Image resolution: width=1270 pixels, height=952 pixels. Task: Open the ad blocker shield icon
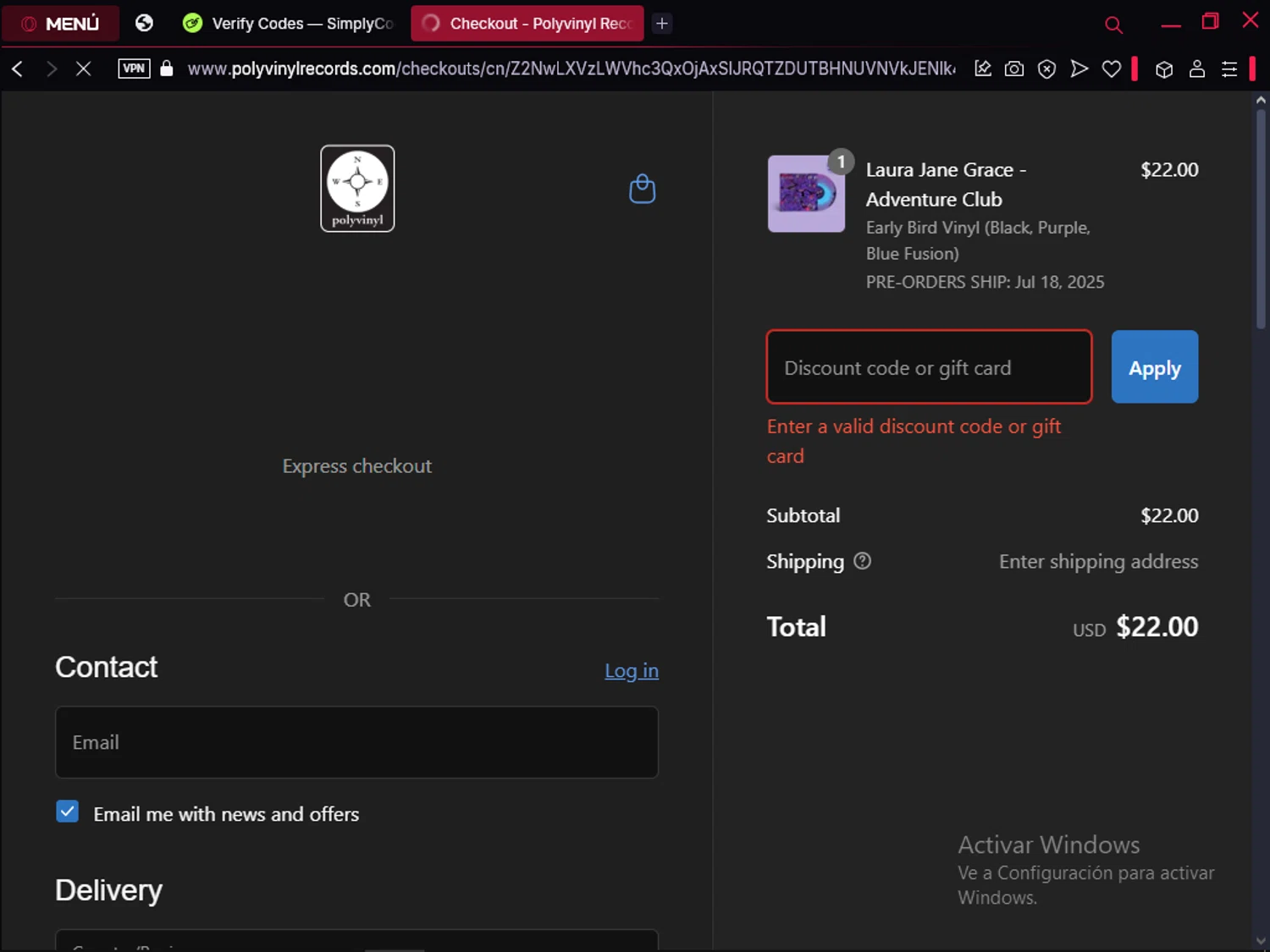[x=1047, y=69]
